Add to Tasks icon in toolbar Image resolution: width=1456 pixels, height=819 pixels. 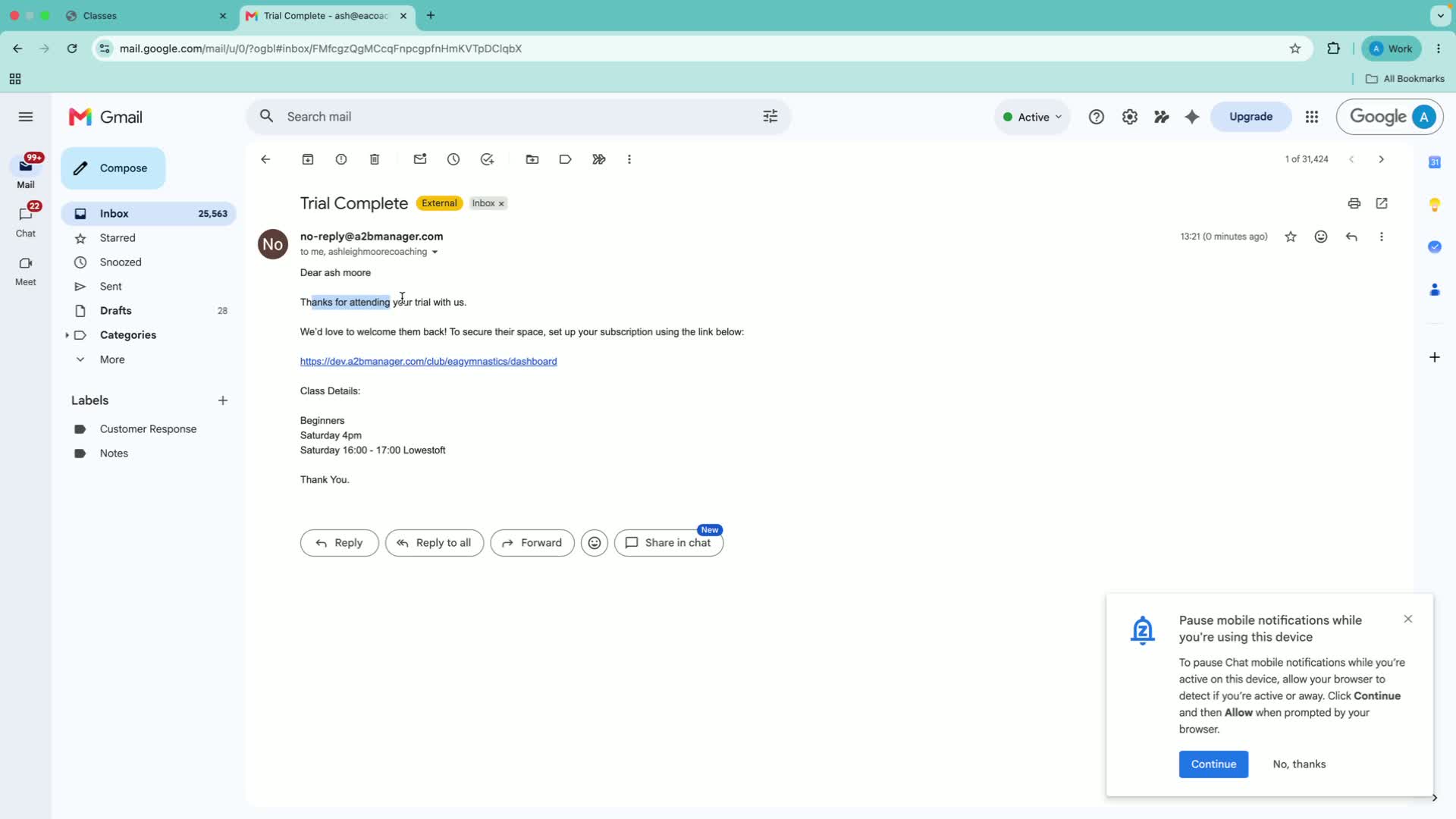point(487,159)
